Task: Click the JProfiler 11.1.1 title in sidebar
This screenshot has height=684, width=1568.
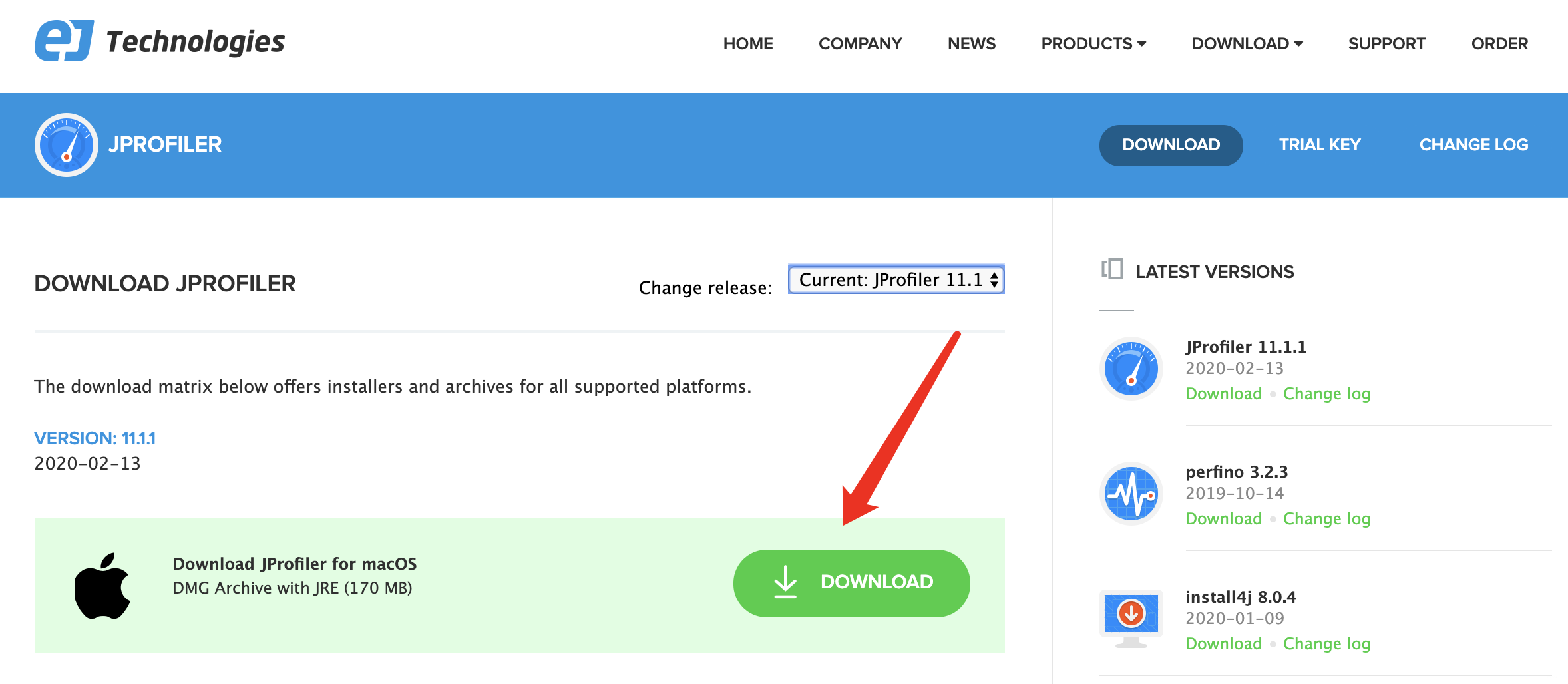Action: point(1245,347)
